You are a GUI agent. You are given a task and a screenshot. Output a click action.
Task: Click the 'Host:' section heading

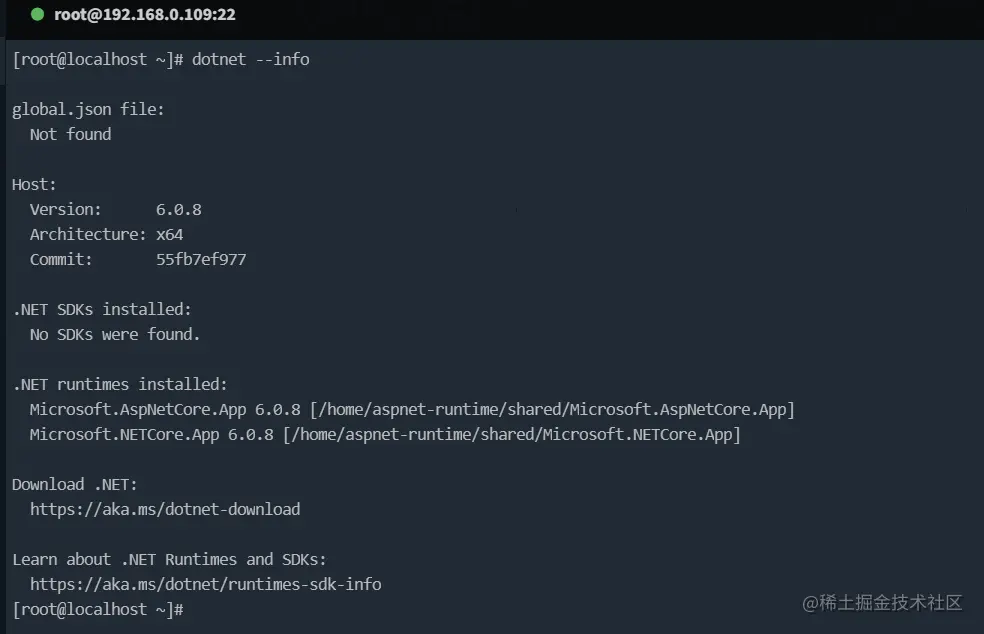[x=34, y=185]
